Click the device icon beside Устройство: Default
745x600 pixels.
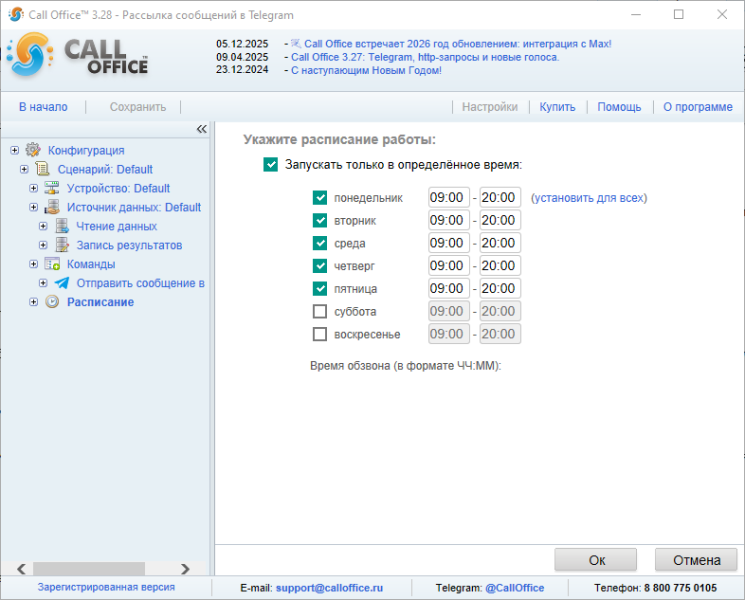pyautogui.click(x=52, y=188)
